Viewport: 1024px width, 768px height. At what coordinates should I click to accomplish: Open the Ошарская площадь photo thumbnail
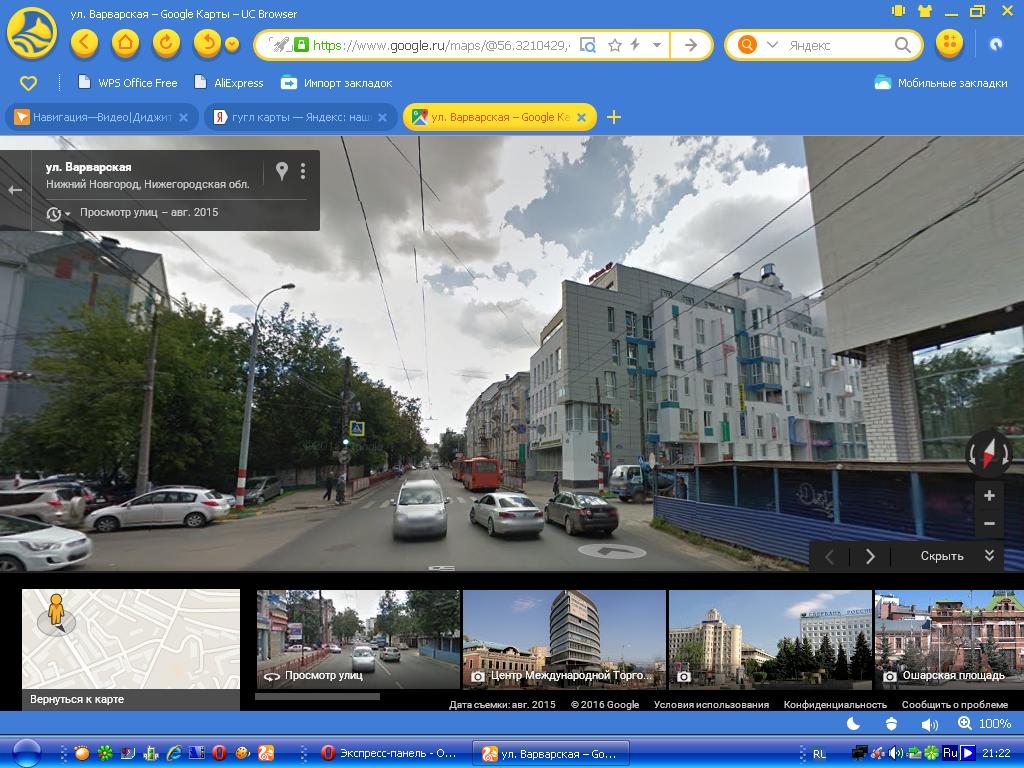tap(949, 639)
